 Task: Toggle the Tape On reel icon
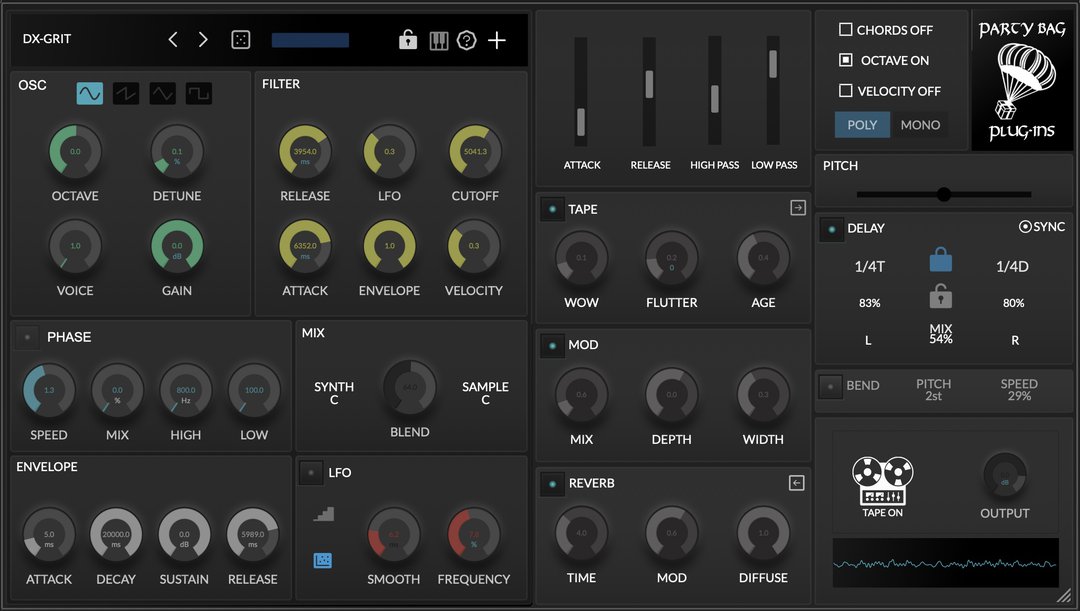(882, 482)
